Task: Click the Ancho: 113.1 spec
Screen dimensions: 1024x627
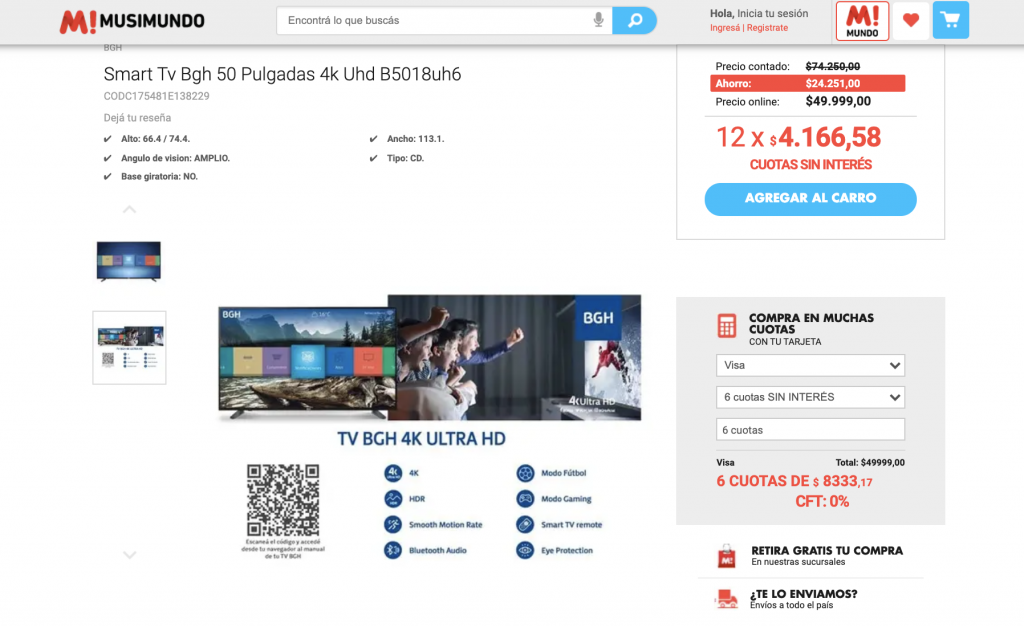Action: tap(415, 138)
